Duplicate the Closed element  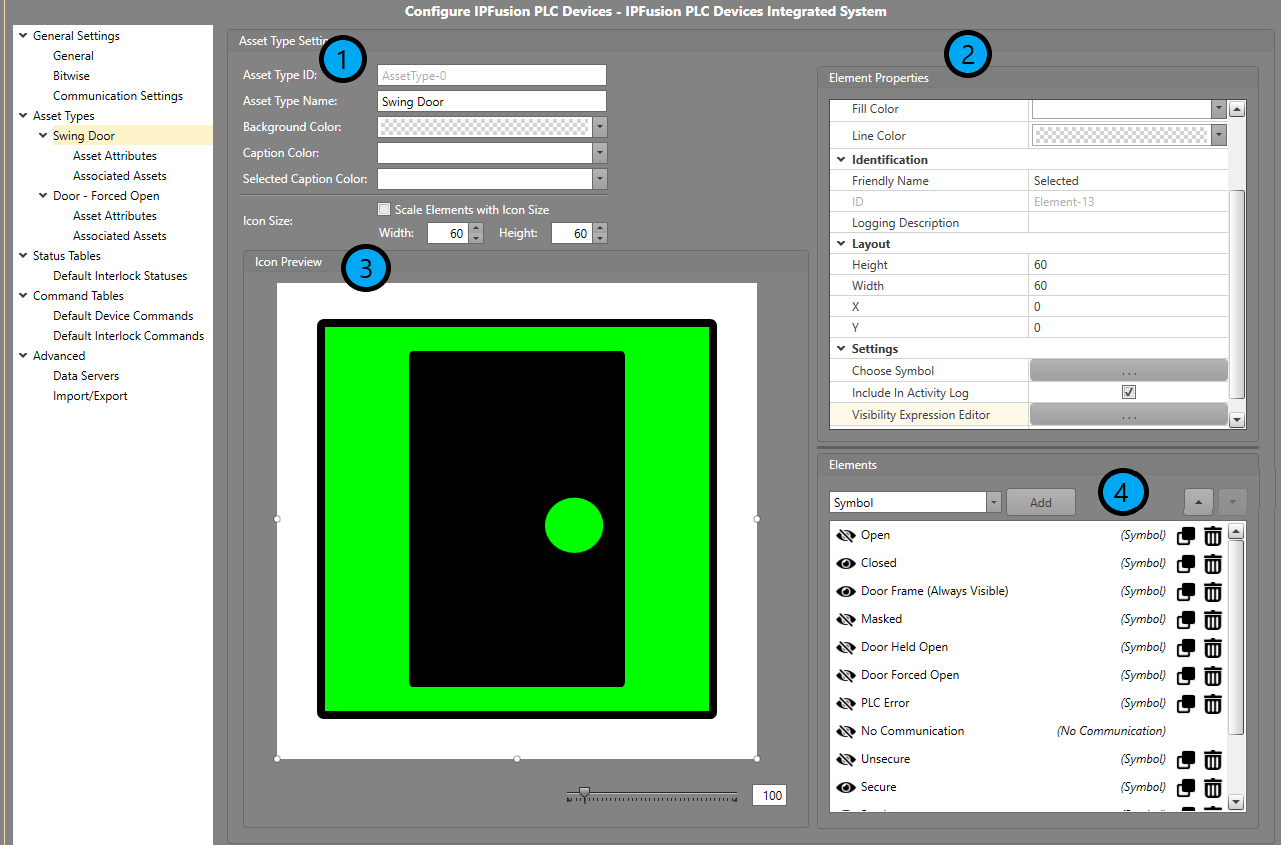pos(1186,564)
